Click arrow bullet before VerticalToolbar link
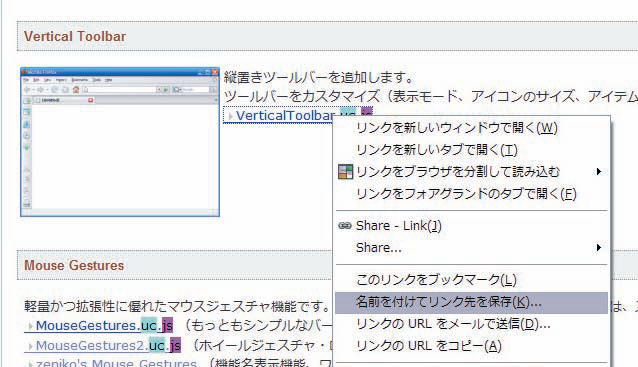 click(x=230, y=116)
